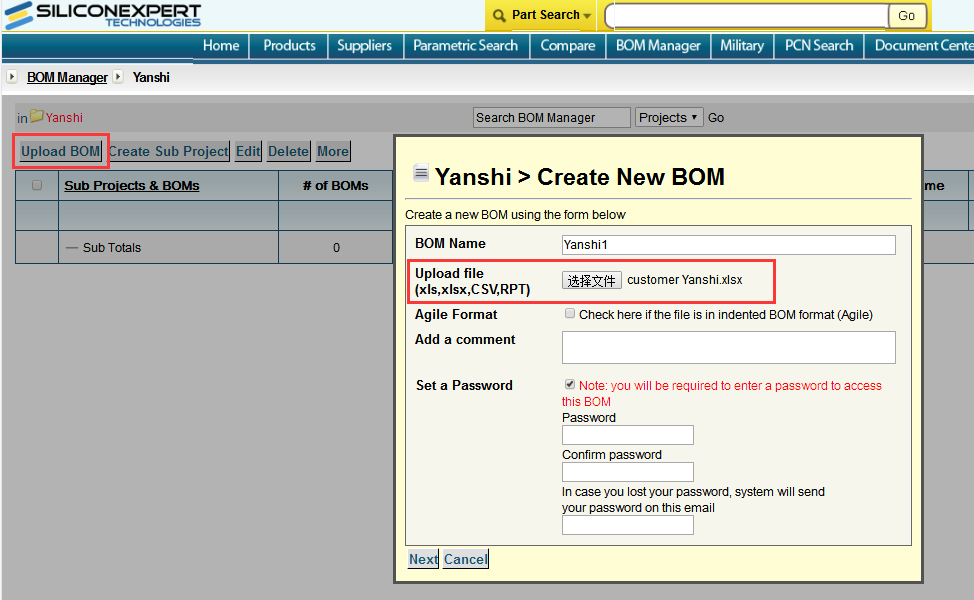Screen dimensions: 974x600
Task: Click the document icon beside Create New BOM title
Action: [x=421, y=173]
